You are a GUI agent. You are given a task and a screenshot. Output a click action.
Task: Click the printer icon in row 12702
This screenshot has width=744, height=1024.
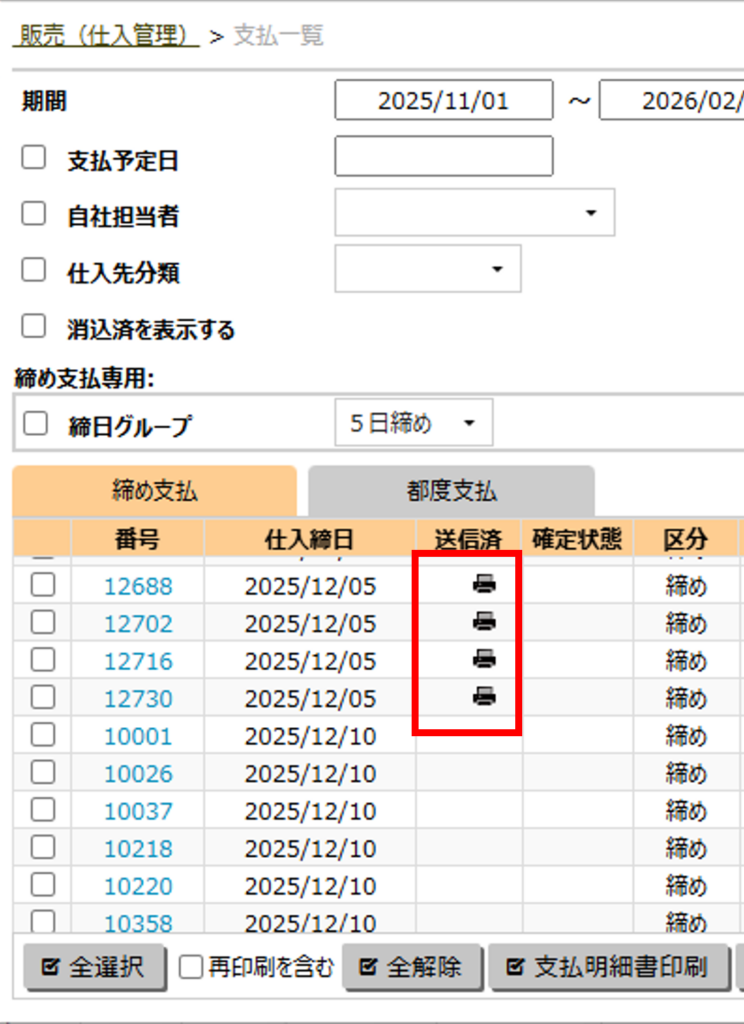[484, 622]
